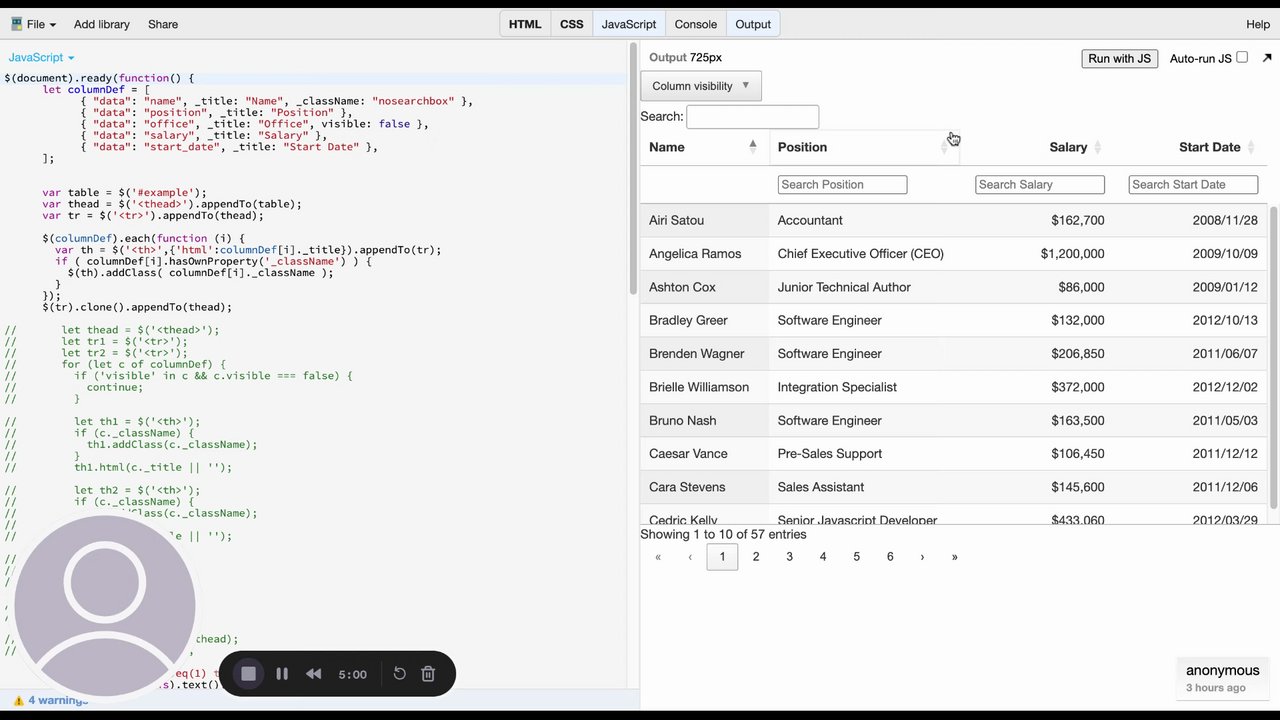Go to page 6 of the table
This screenshot has height=720, width=1280.
point(890,557)
